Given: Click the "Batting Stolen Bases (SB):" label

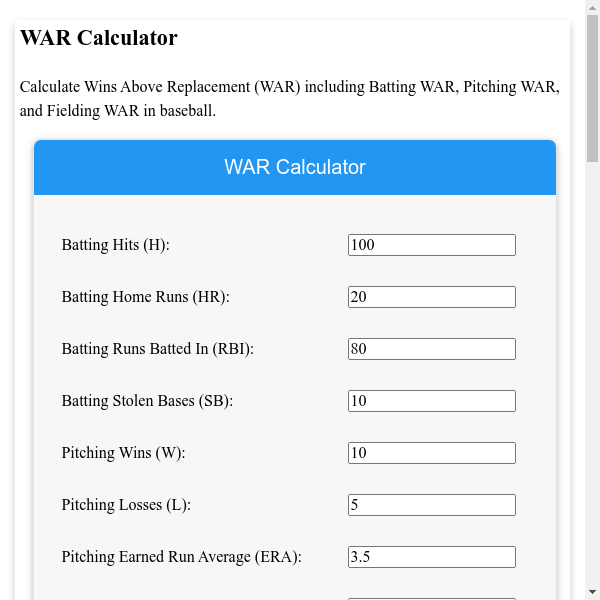Looking at the screenshot, I should tap(147, 401).
